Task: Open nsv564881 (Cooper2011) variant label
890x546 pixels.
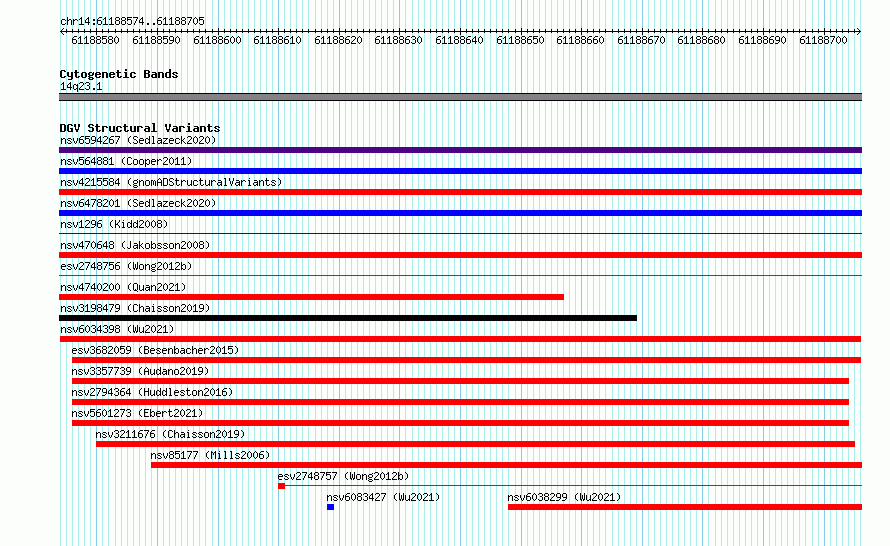Action: tap(126, 161)
